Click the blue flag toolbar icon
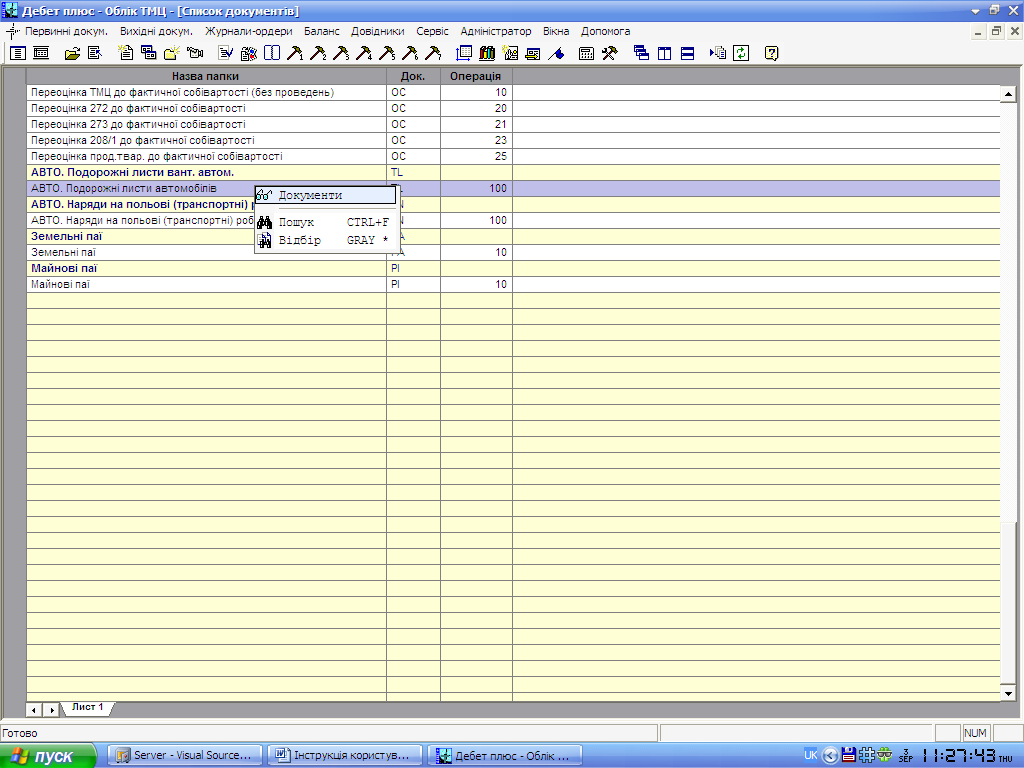1024x768 pixels. point(556,54)
